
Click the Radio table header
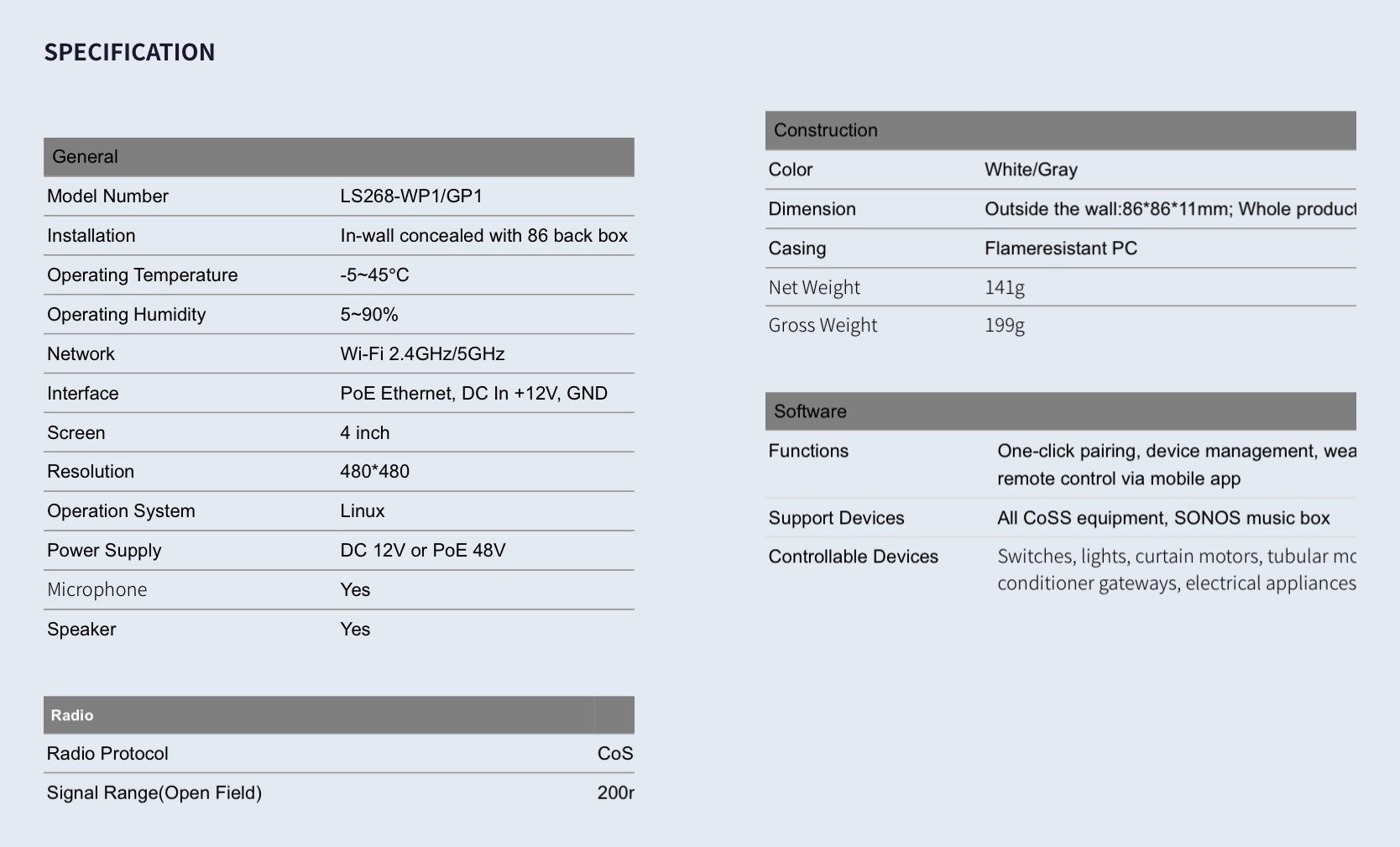72,715
